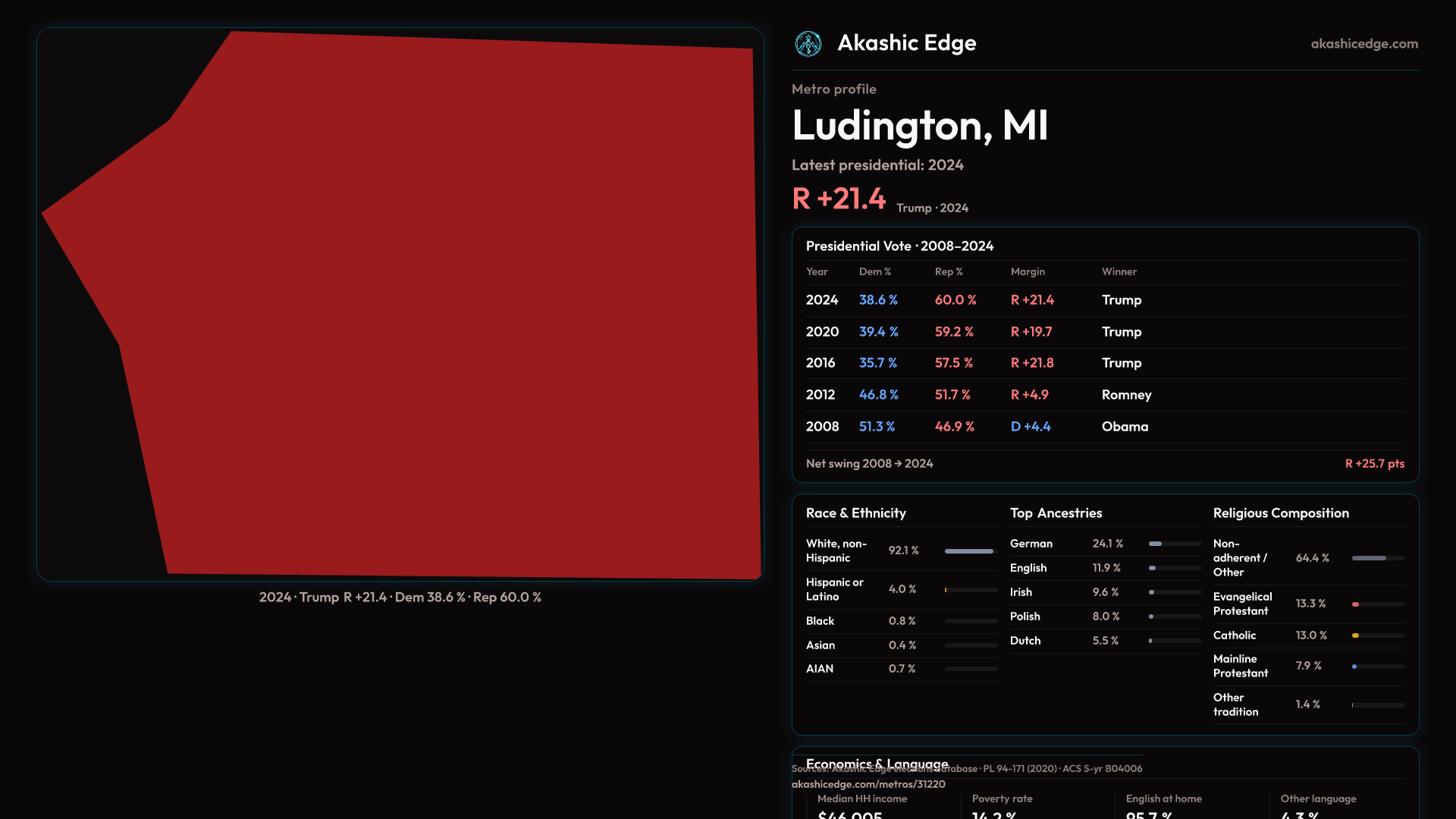Click the Margin column header
This screenshot has height=819, width=1456.
[x=1027, y=271]
